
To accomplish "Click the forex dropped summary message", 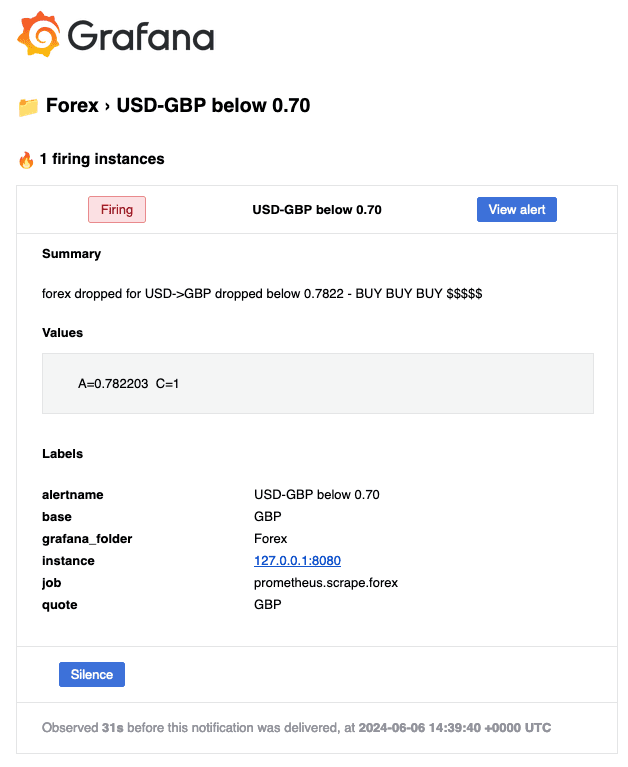I will (x=262, y=294).
